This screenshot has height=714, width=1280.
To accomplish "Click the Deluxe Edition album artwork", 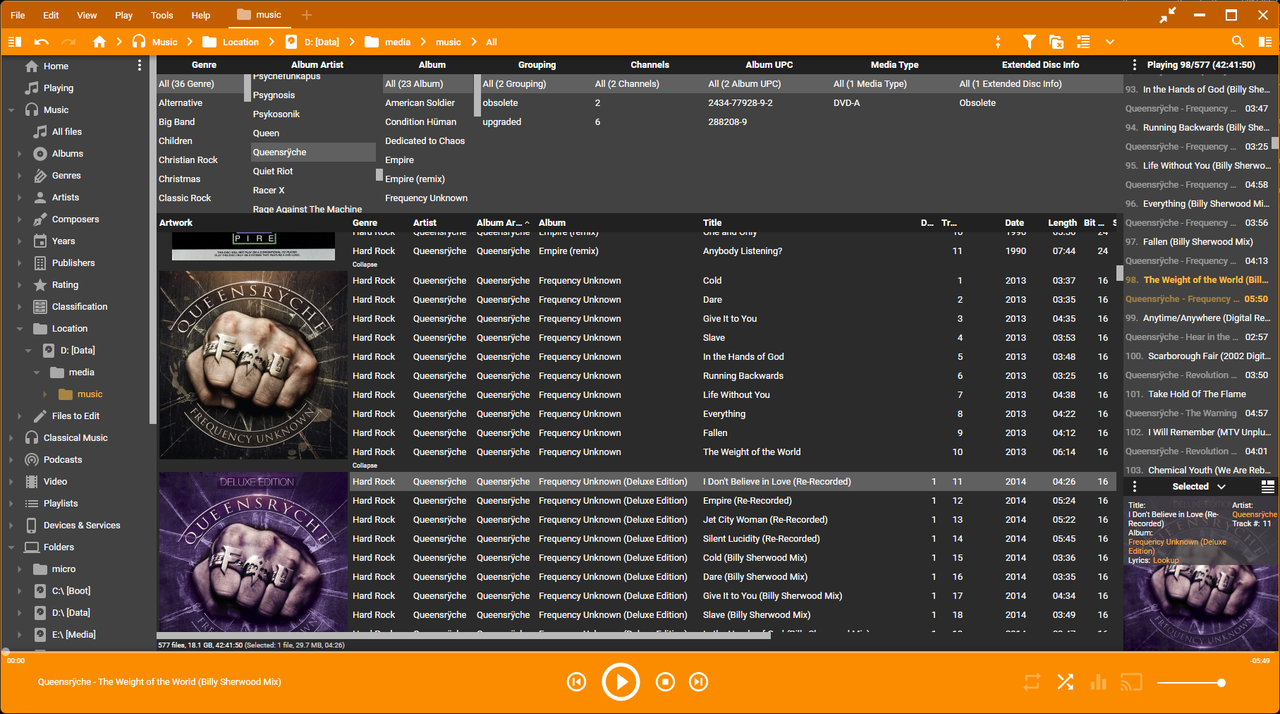I will [253, 550].
